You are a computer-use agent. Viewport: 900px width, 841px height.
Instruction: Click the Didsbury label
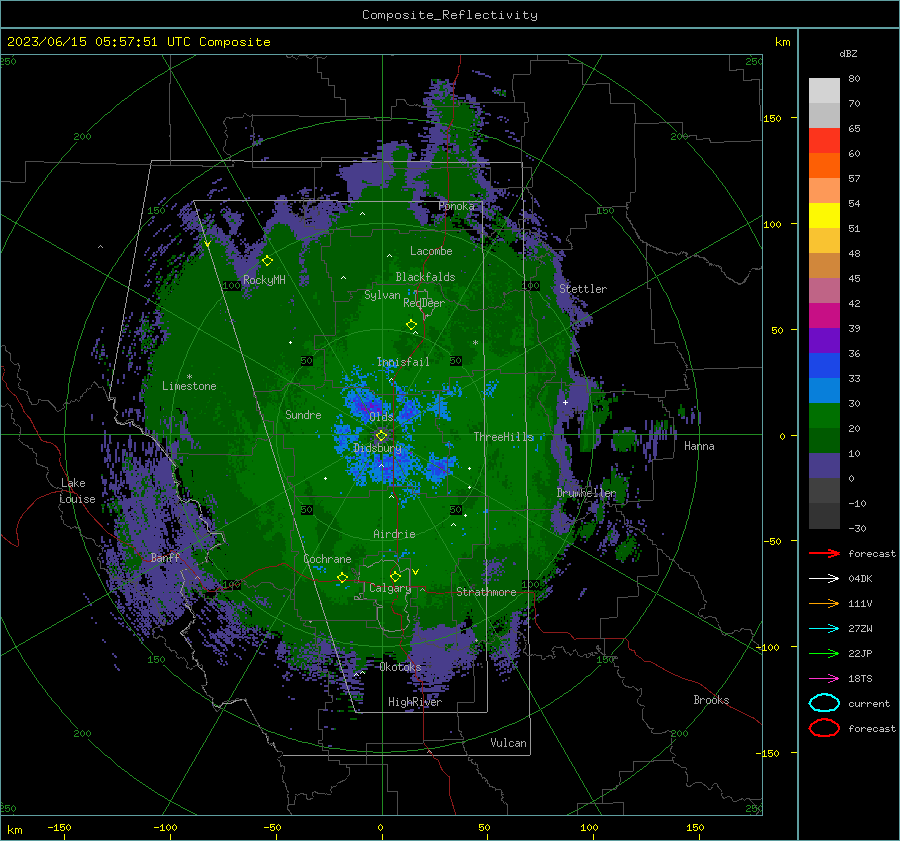377,448
